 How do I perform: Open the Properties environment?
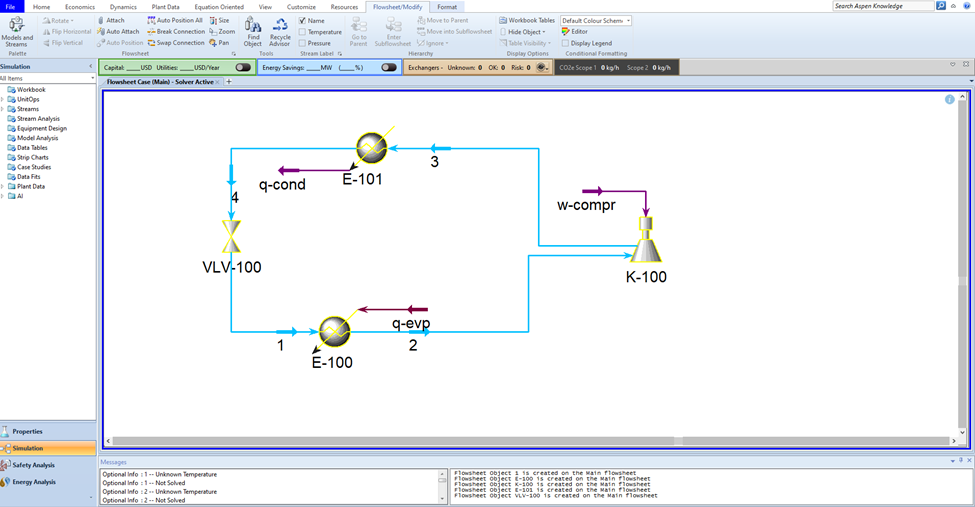click(x=48, y=431)
